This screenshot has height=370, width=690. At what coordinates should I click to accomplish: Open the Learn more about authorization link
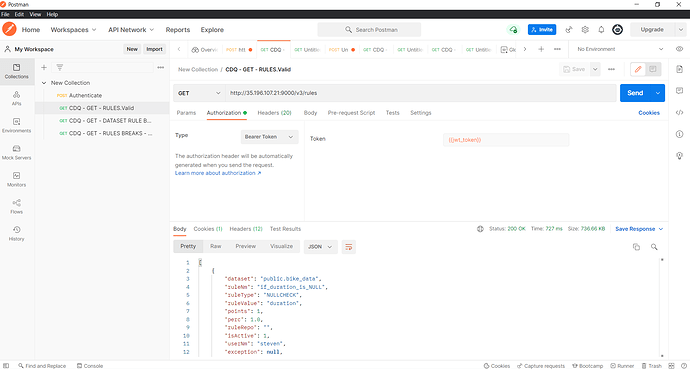coord(218,173)
